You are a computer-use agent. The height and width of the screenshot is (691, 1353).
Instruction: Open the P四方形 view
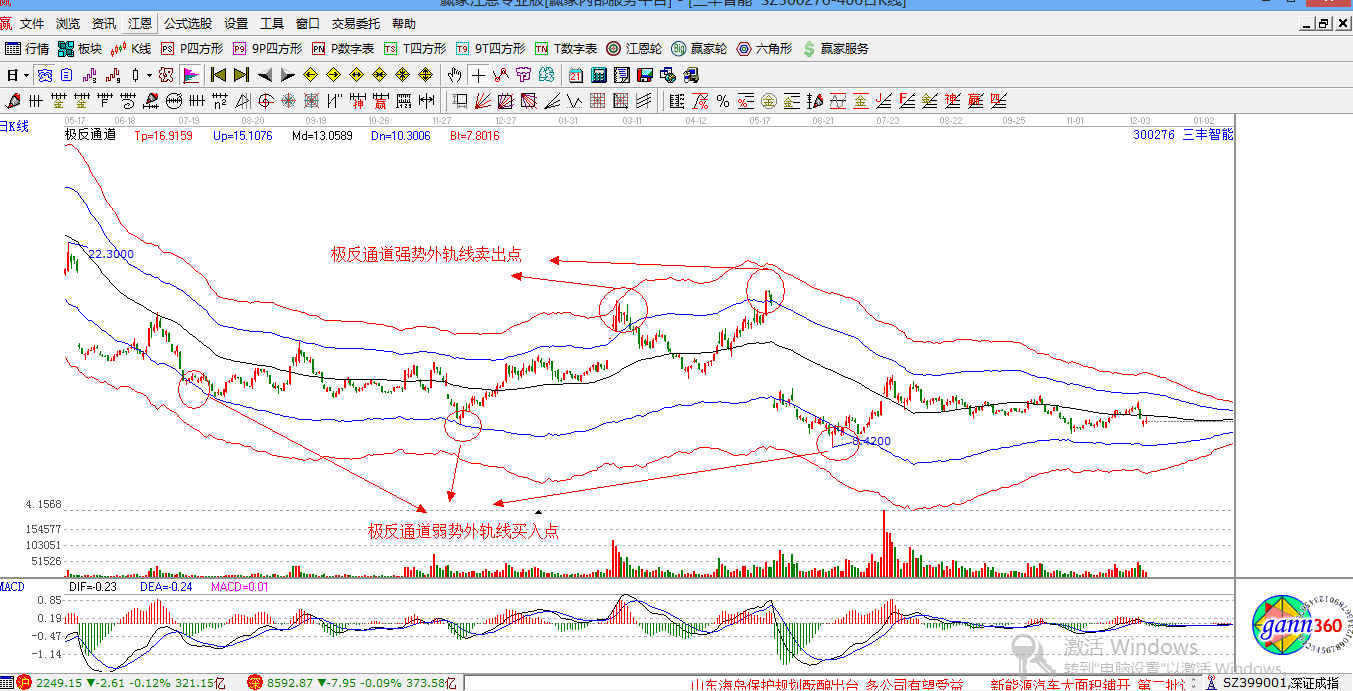click(192, 48)
